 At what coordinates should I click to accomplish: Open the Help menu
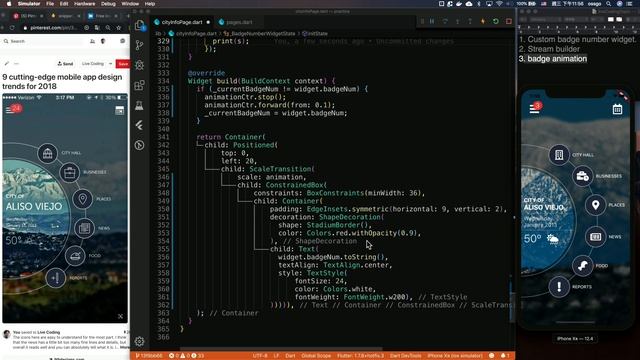150,4
